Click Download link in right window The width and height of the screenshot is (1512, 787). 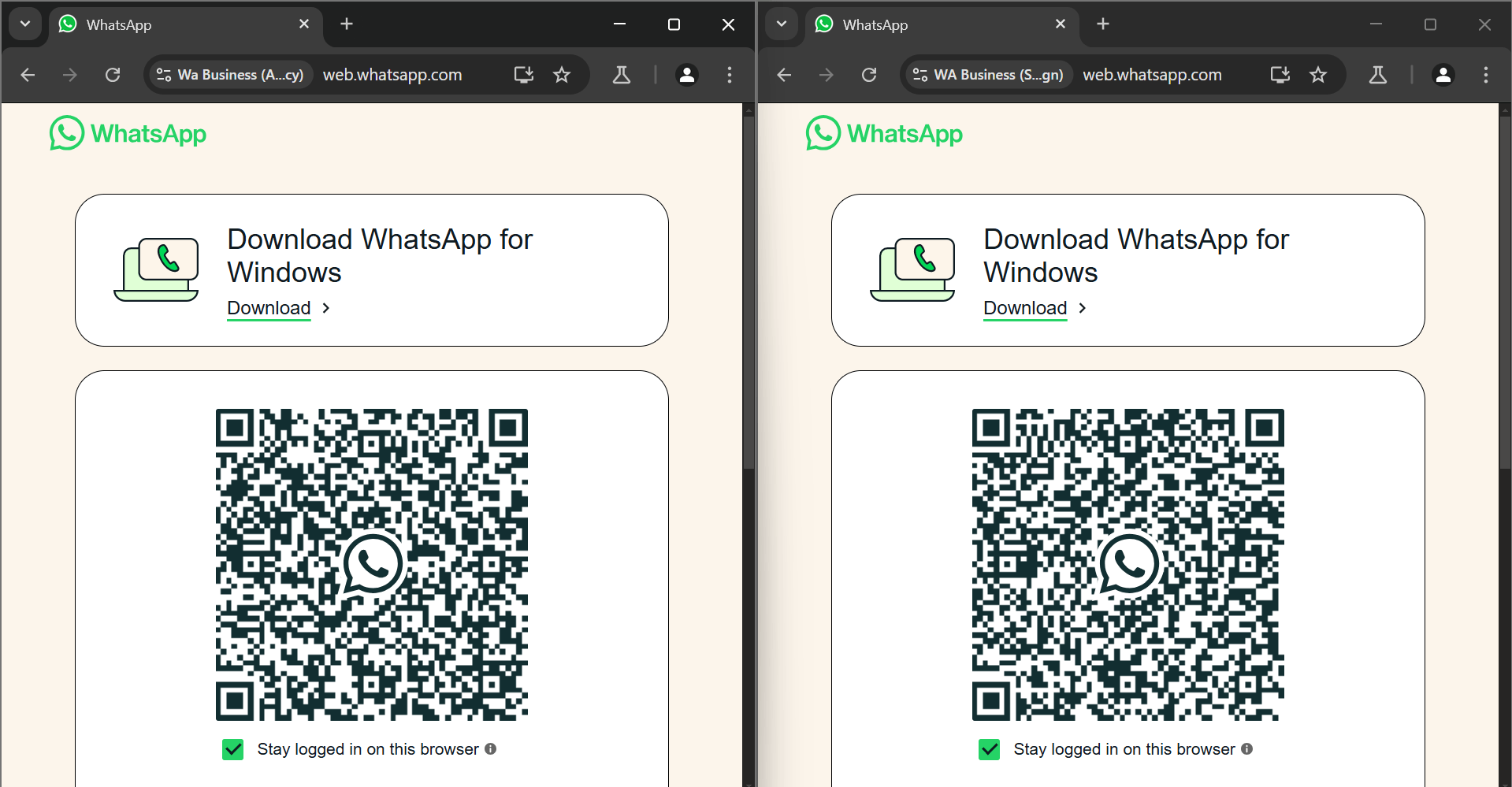click(x=1025, y=308)
